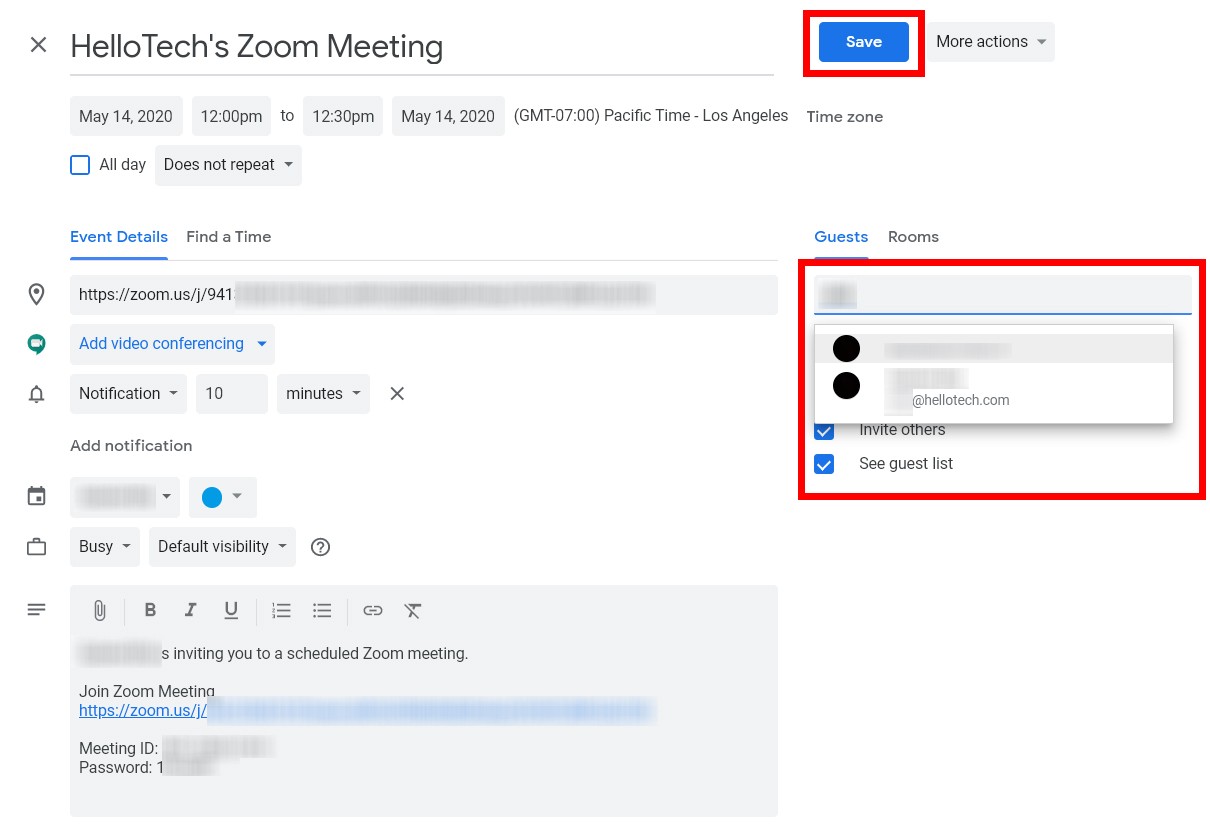Switch to Find a Time tab
The width and height of the screenshot is (1210, 831).
pos(228,237)
